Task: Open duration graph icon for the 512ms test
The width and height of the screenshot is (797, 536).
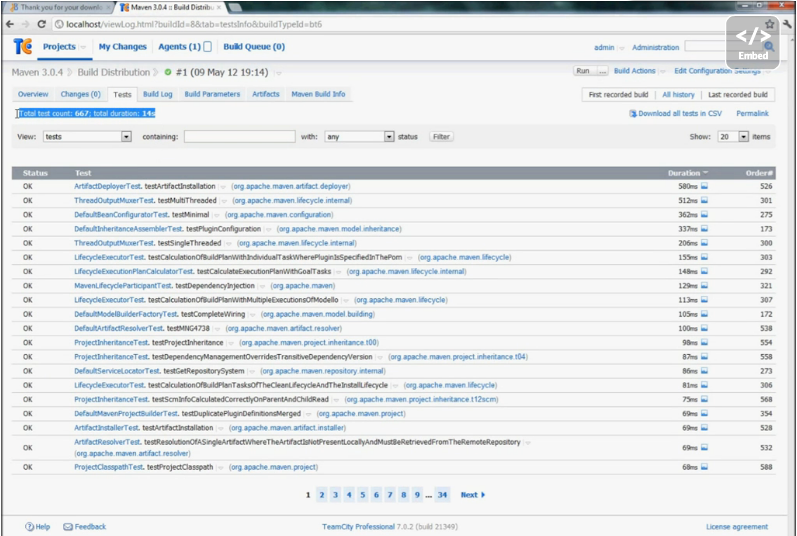Action: (x=704, y=201)
